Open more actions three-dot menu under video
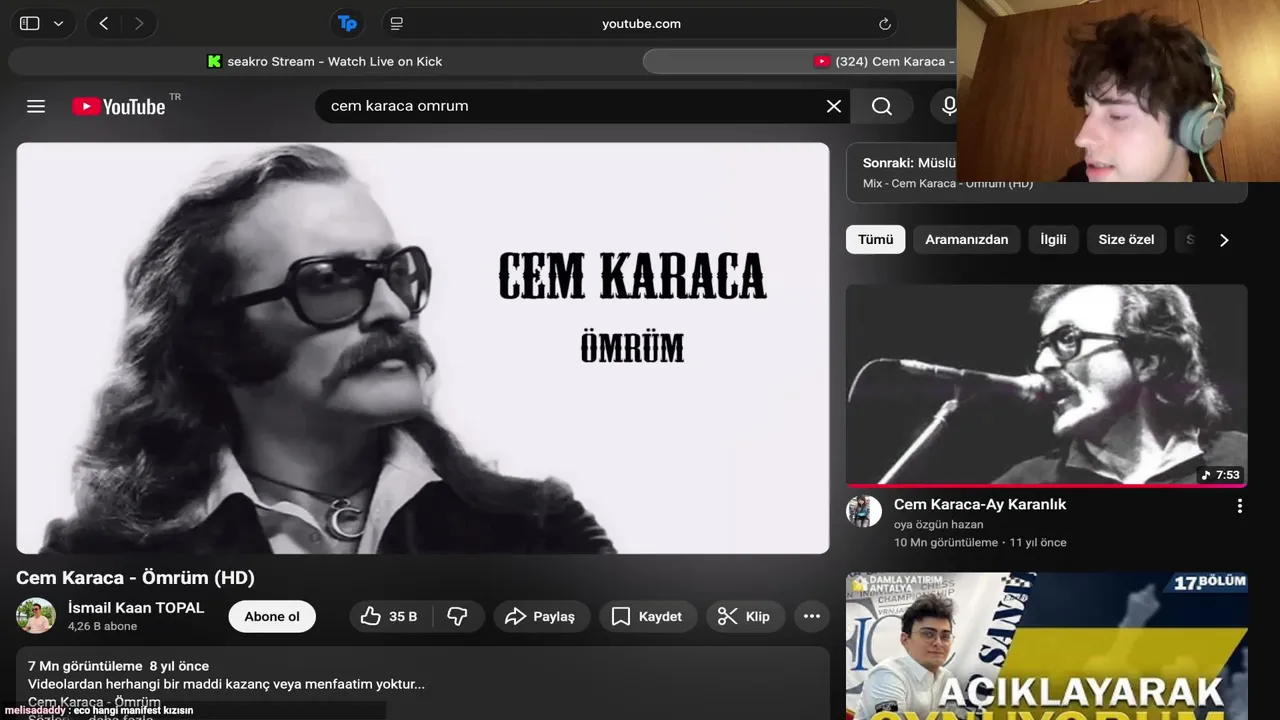The width and height of the screenshot is (1280, 720). pyautogui.click(x=812, y=616)
